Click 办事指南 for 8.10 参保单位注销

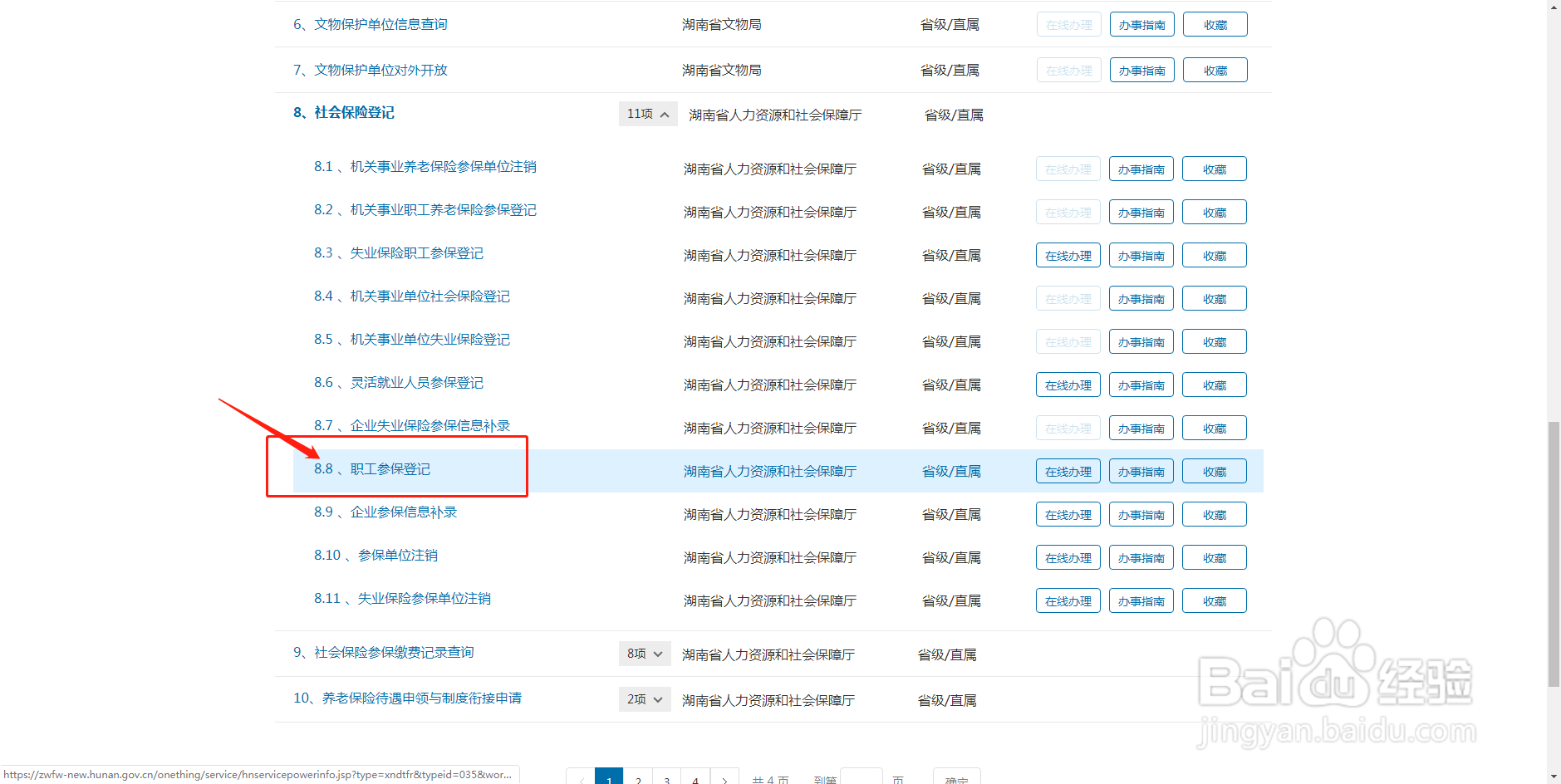point(1141,557)
